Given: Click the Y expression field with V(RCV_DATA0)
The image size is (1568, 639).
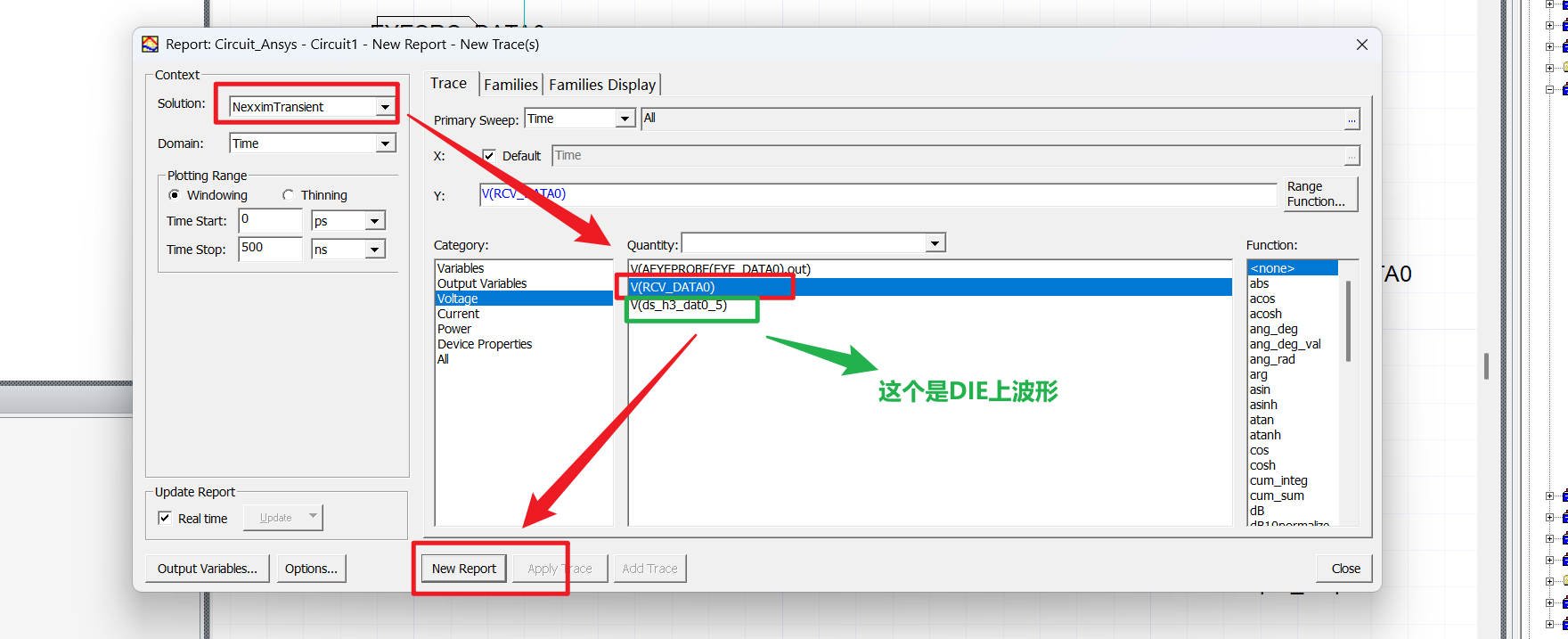Looking at the screenshot, I should coord(878,194).
